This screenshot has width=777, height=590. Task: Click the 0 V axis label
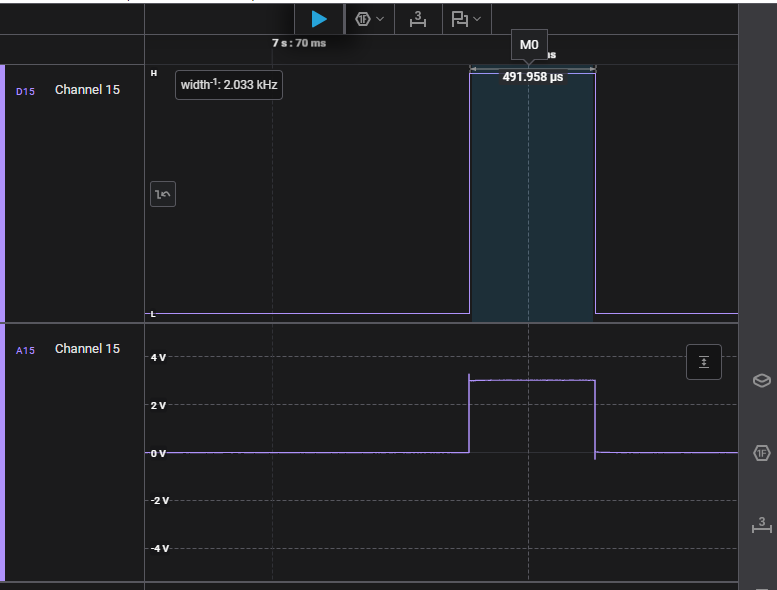point(159,454)
